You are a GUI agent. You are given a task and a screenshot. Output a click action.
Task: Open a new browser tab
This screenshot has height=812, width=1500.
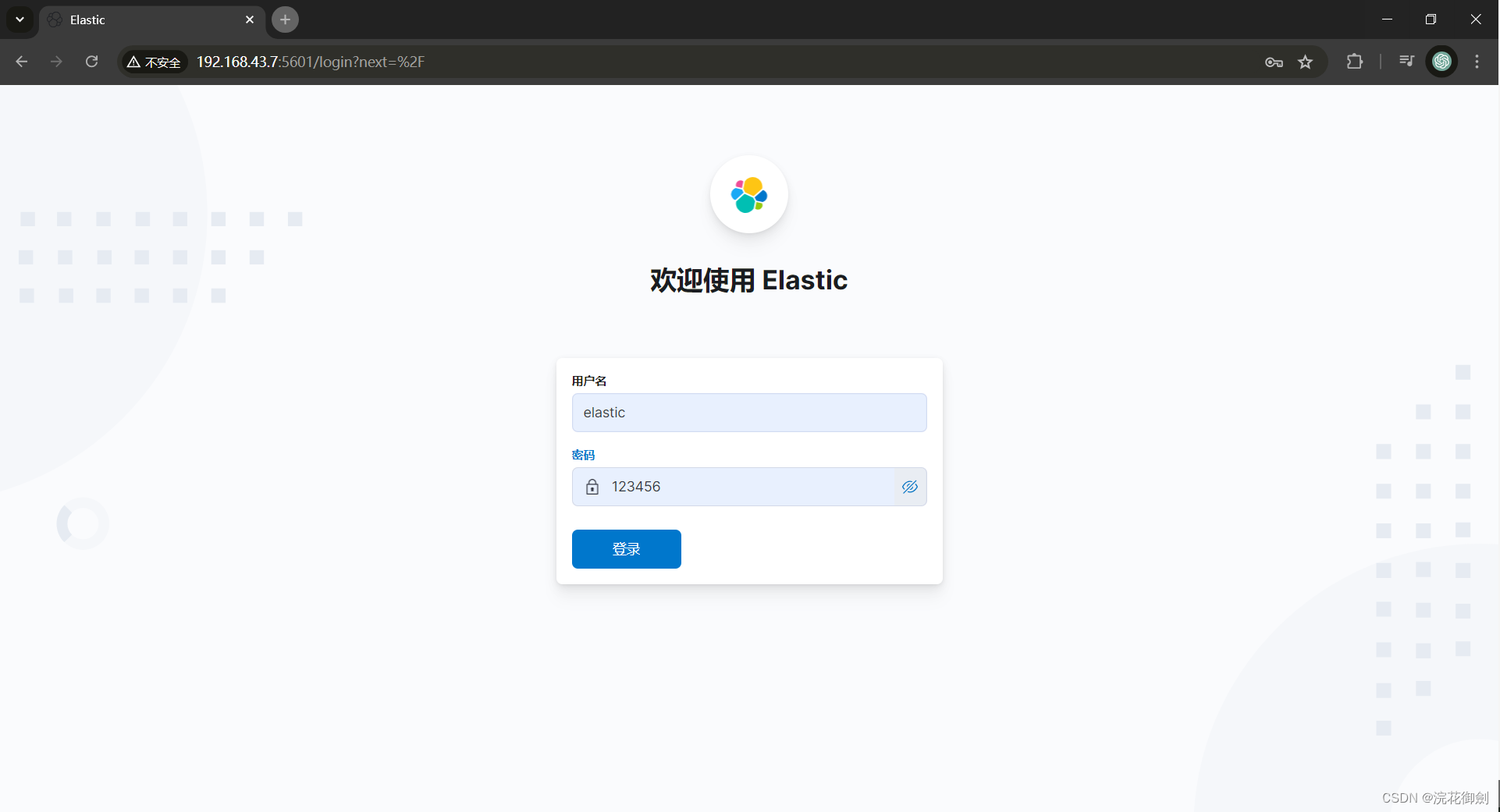tap(285, 20)
